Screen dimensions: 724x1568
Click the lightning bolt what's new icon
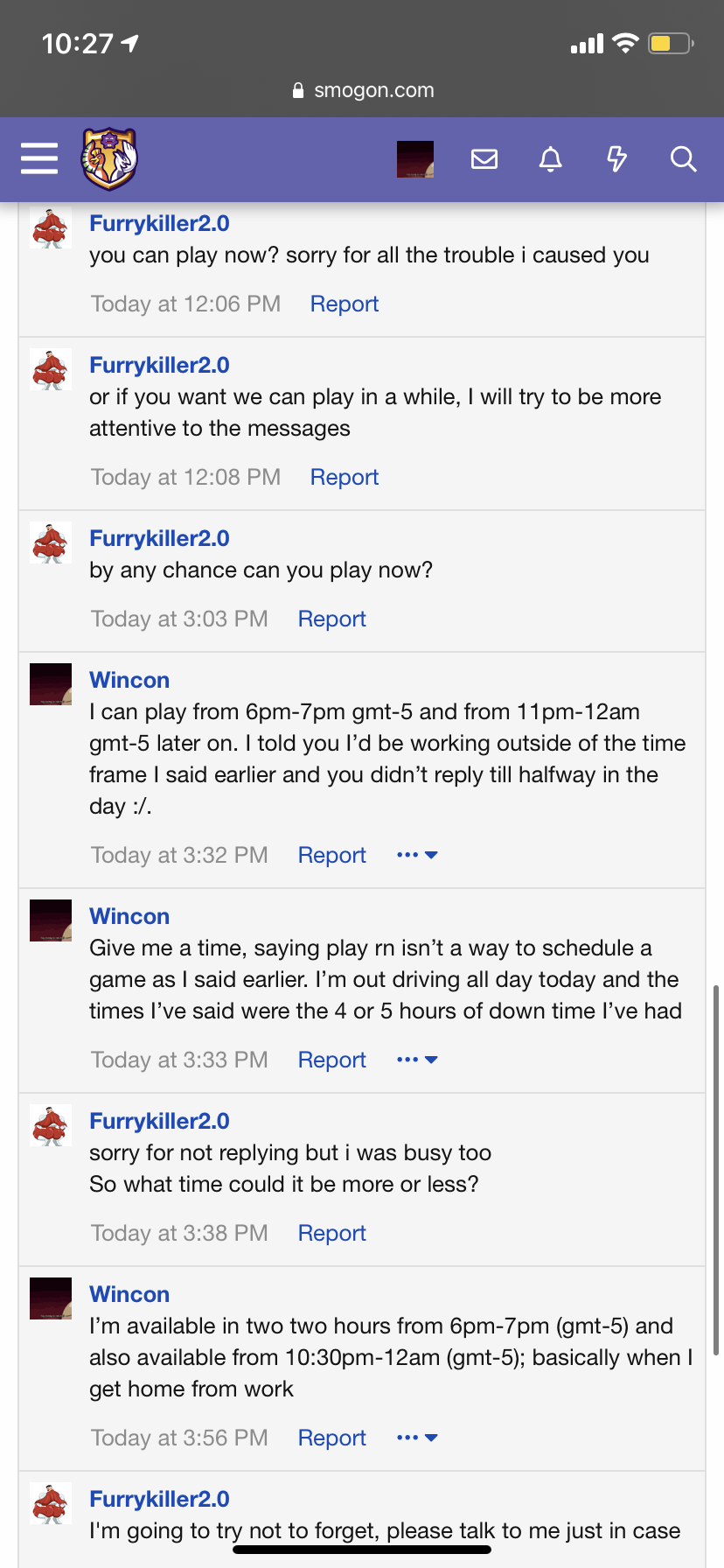[617, 159]
